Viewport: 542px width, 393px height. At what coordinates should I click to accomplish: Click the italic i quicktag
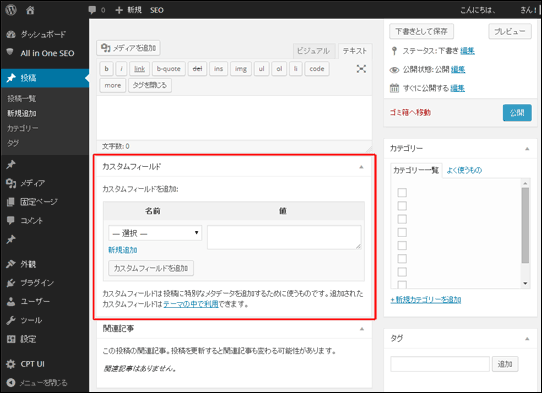pyautogui.click(x=121, y=69)
